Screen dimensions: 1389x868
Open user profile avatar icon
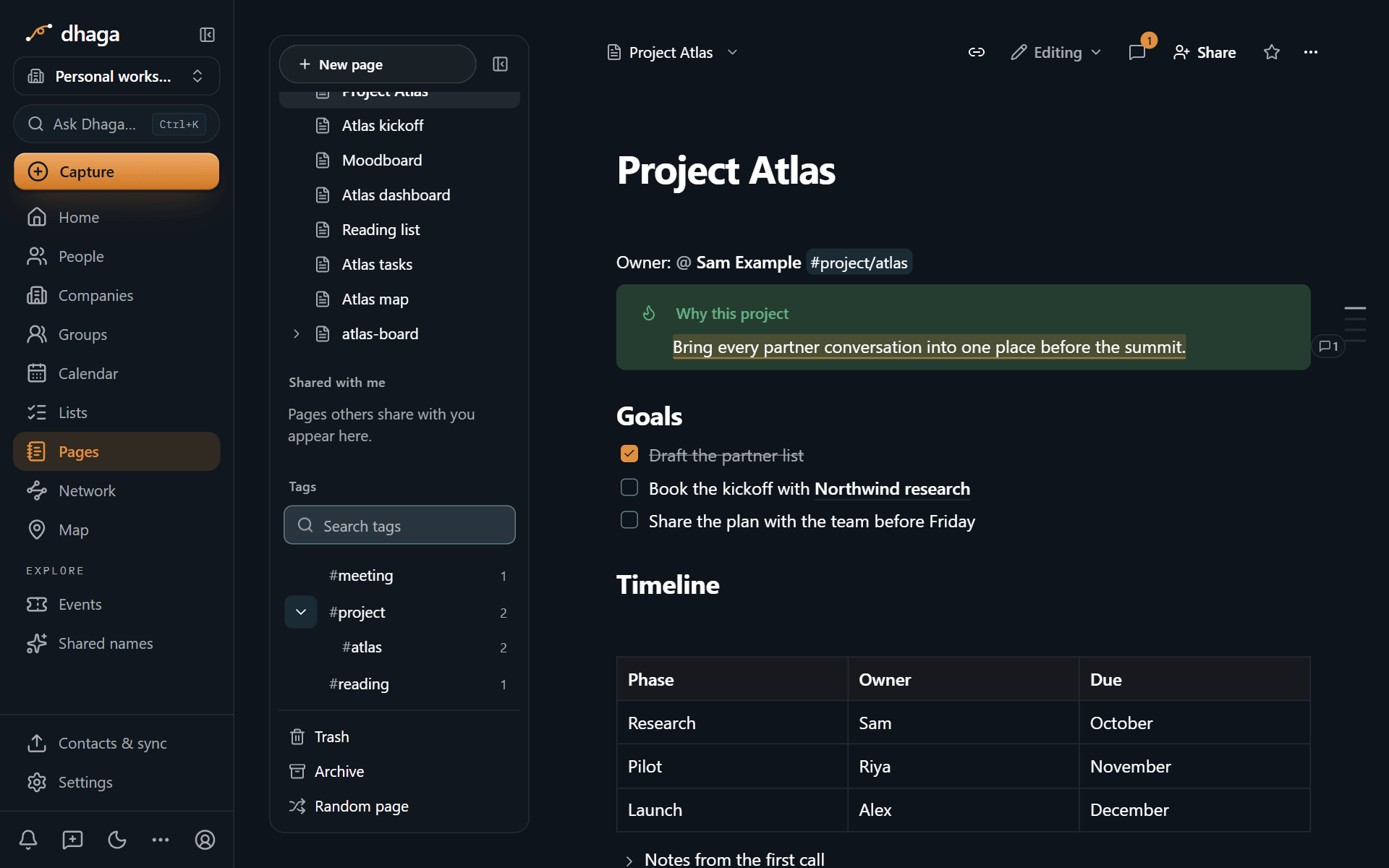pyautogui.click(x=205, y=840)
